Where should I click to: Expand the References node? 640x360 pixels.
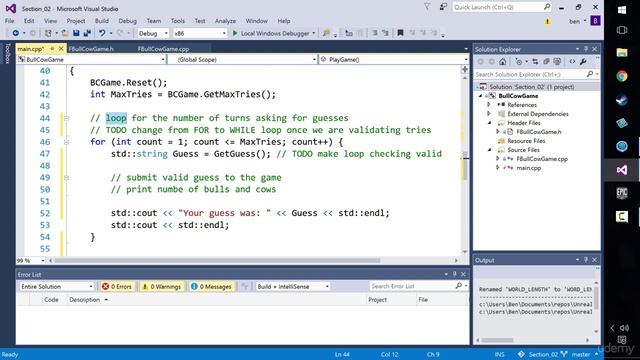pyautogui.click(x=489, y=104)
